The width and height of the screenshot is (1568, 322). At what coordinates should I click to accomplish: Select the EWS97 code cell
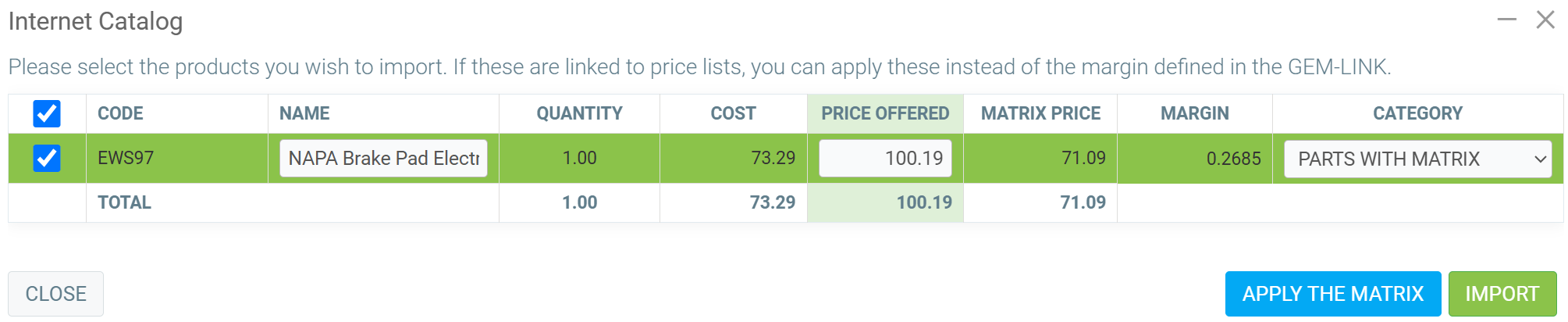[x=126, y=159]
